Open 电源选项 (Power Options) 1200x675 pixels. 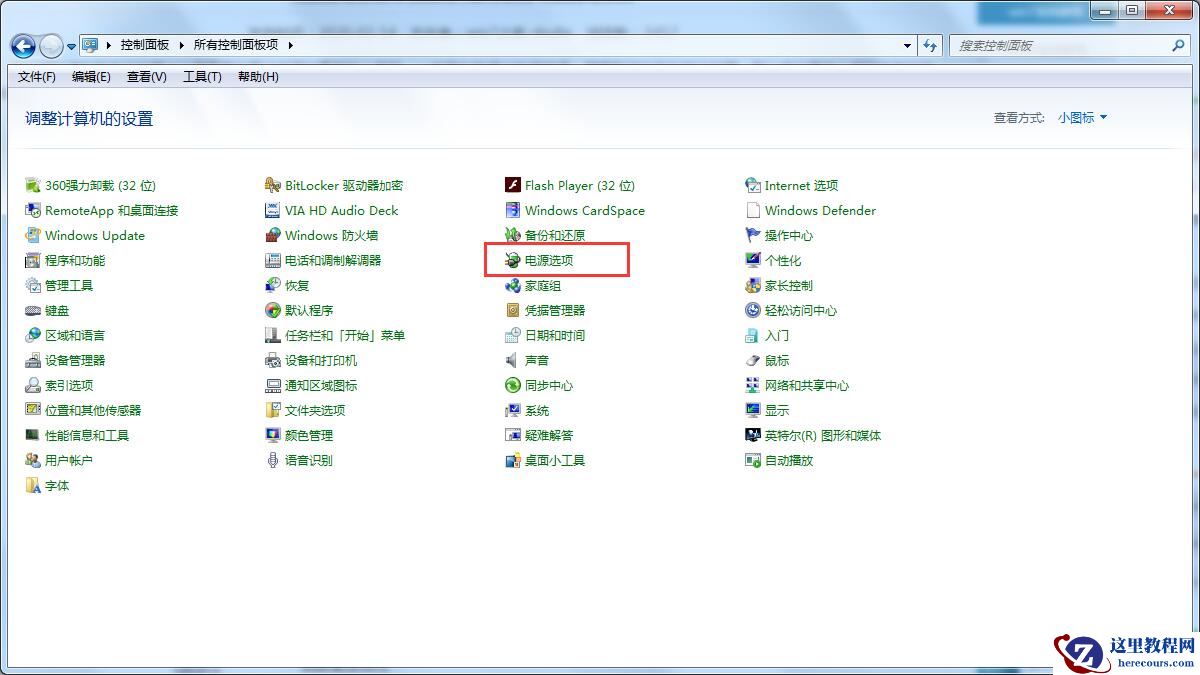click(555, 260)
